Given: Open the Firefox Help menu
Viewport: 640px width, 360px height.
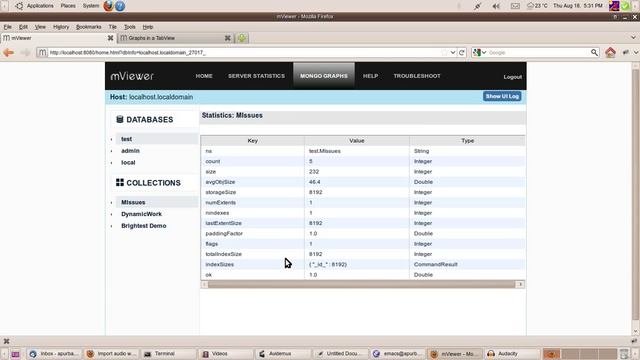Looking at the screenshot, I should click(x=148, y=27).
